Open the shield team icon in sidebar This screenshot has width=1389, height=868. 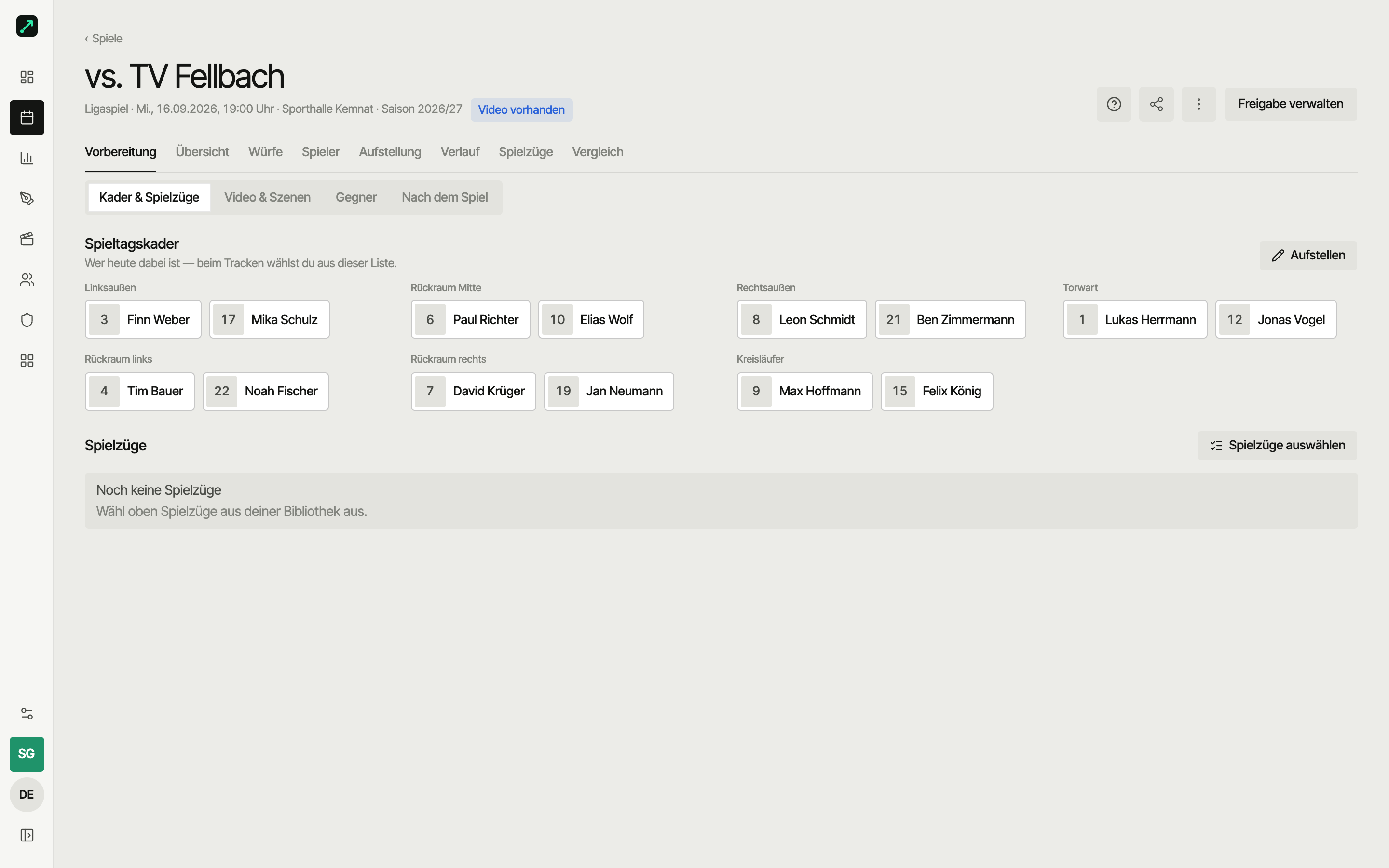[27, 320]
